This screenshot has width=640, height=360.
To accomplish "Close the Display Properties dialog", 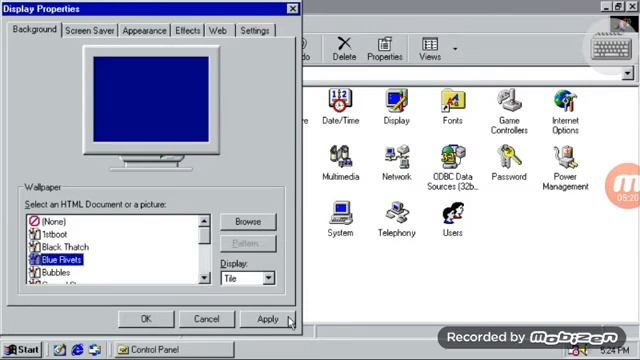I will [x=293, y=9].
